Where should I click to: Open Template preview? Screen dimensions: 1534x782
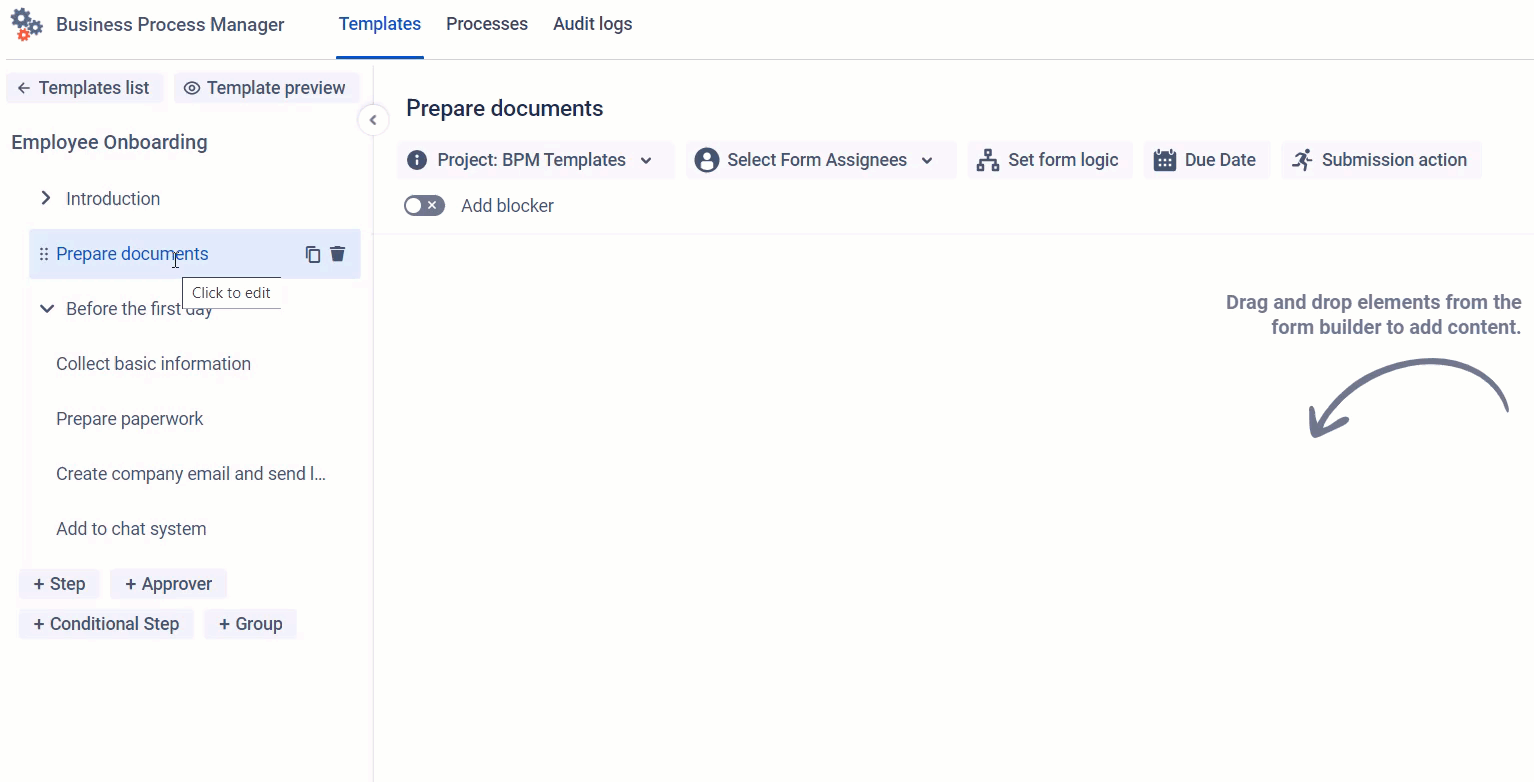tap(265, 88)
